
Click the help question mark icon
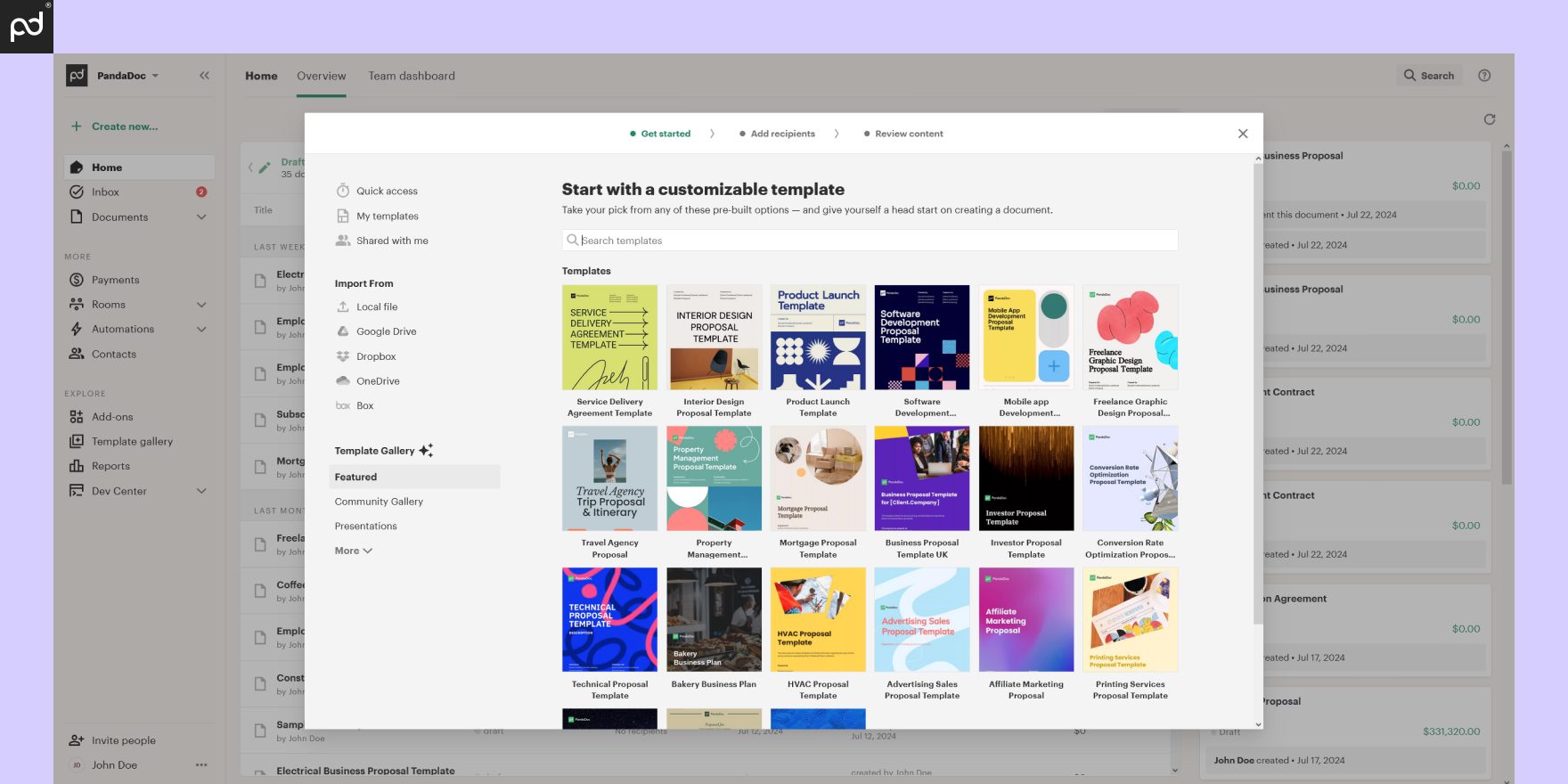pos(1484,76)
